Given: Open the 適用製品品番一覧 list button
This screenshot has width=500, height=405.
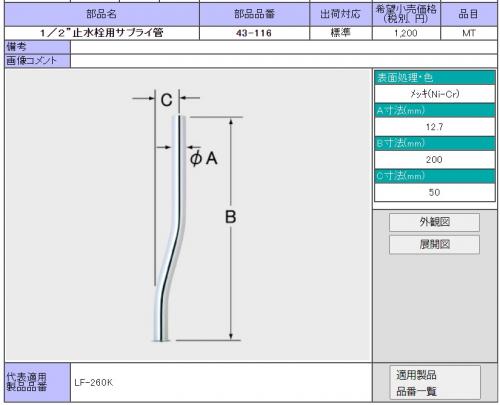Looking at the screenshot, I should [435, 383].
